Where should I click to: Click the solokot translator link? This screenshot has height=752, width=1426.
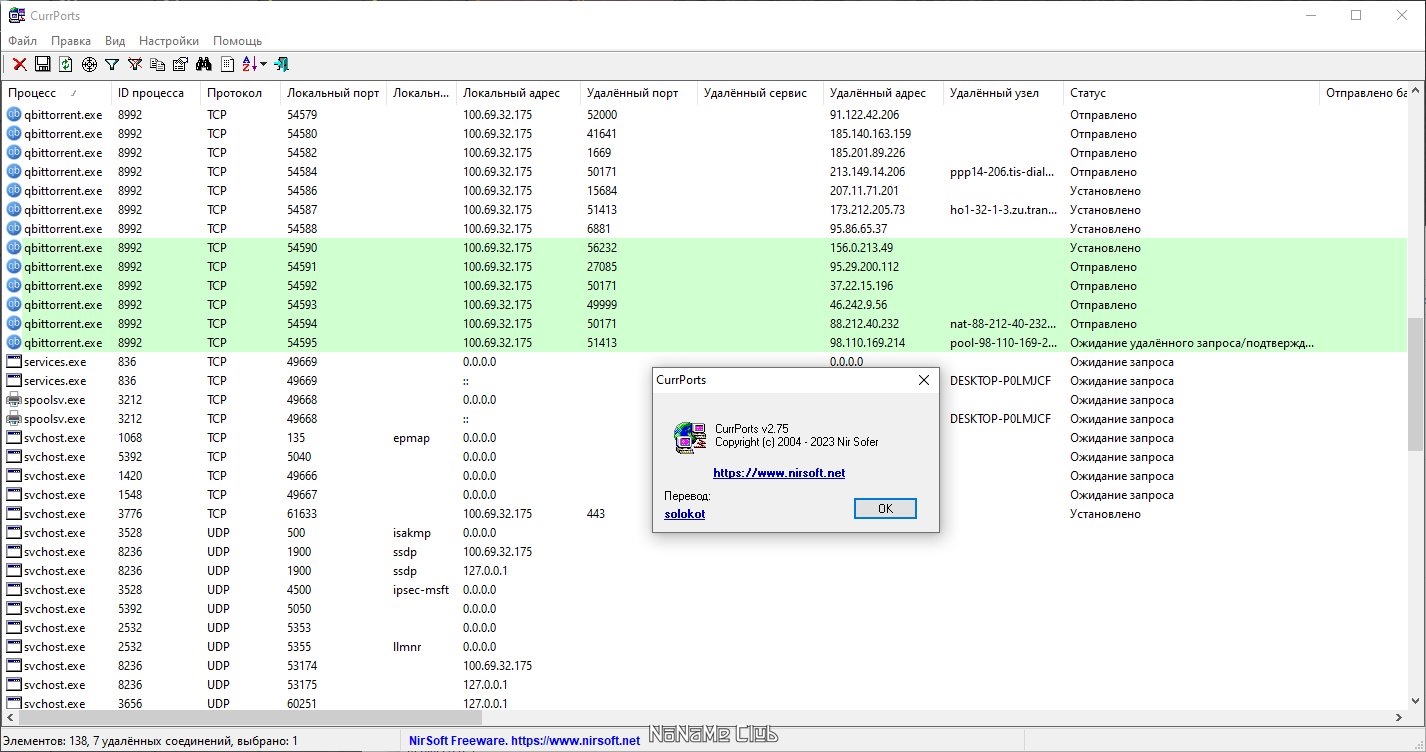pos(684,514)
